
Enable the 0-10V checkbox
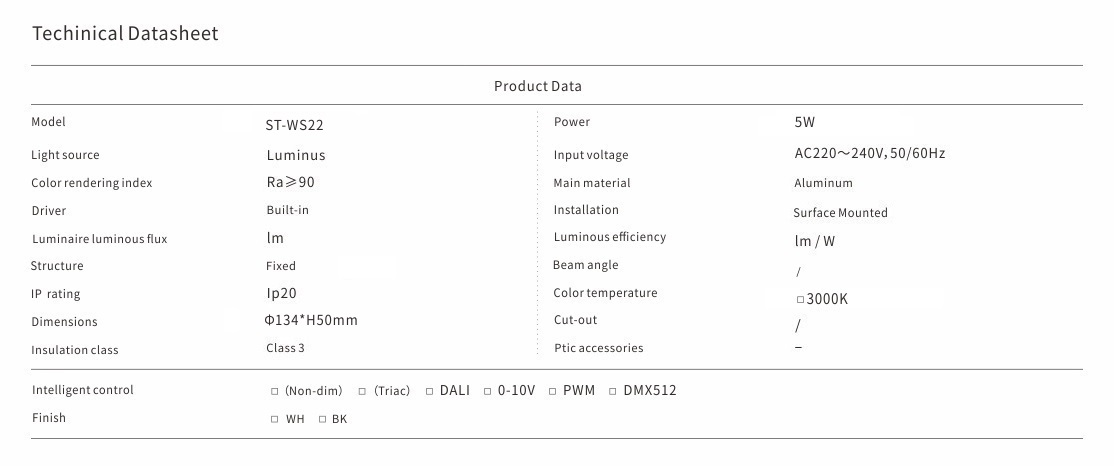[488, 391]
